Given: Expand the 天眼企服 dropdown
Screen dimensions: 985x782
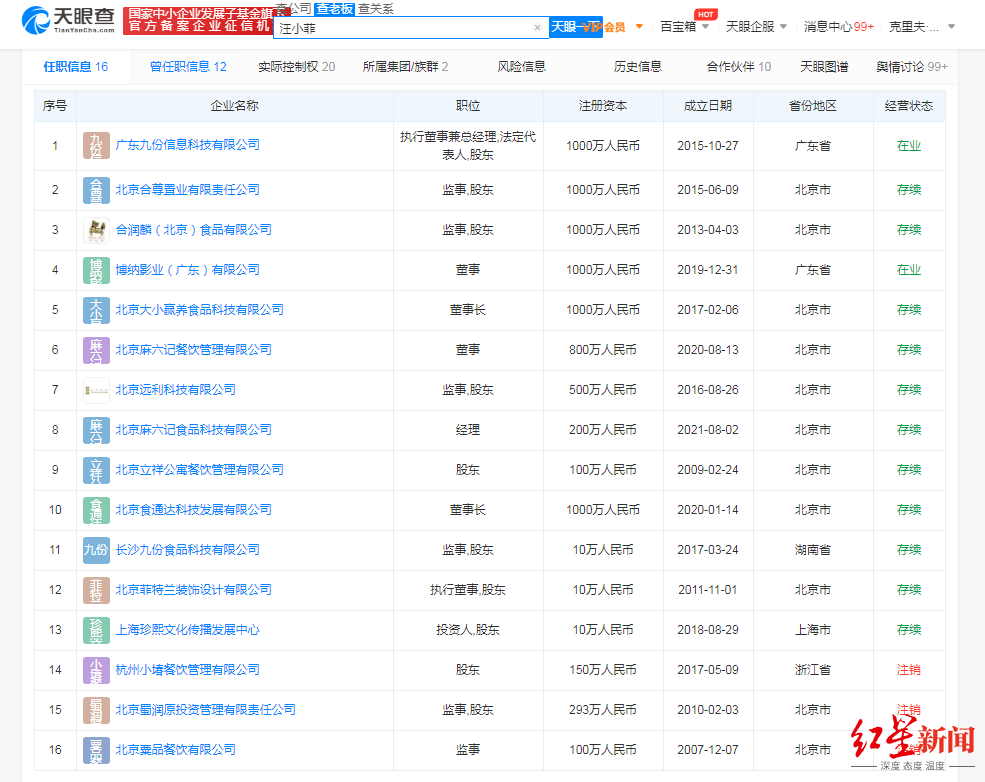Looking at the screenshot, I should [756, 27].
